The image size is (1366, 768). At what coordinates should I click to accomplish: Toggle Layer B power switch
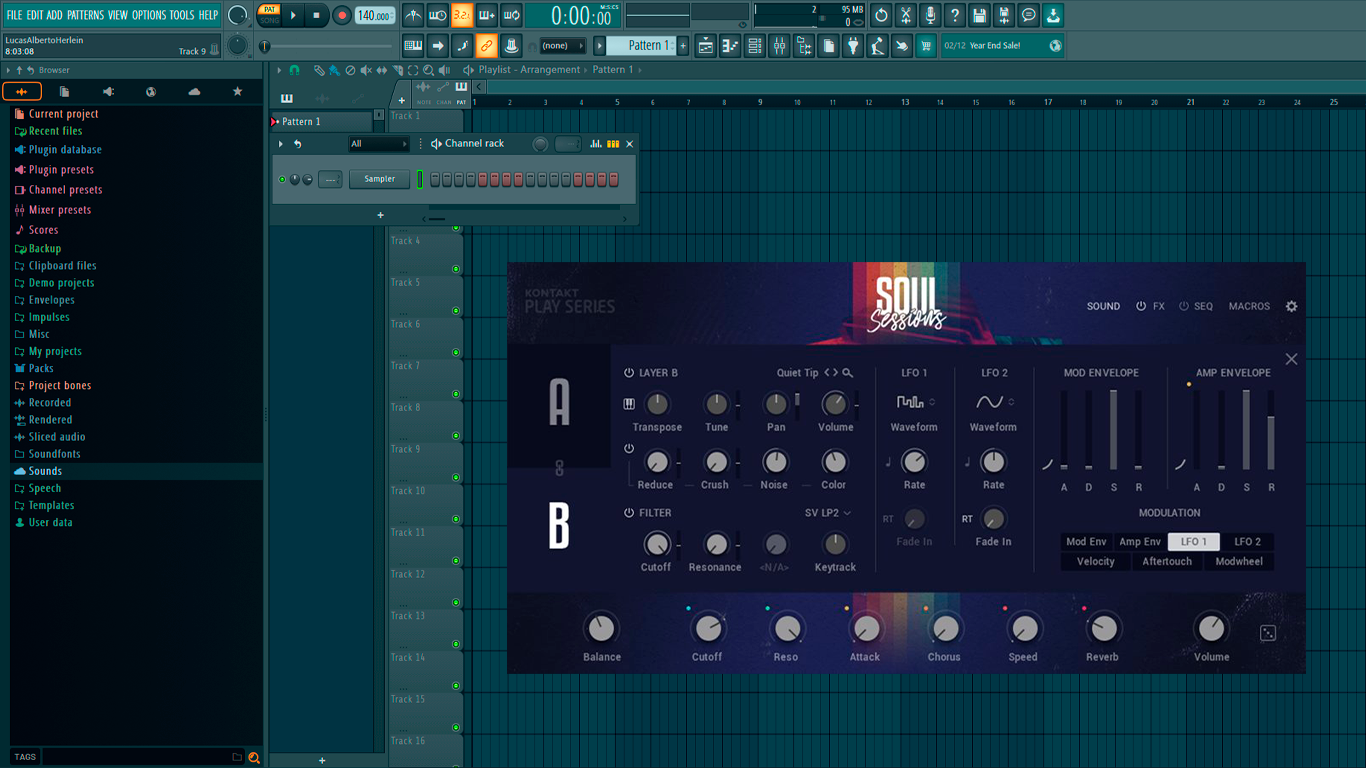[629, 373]
